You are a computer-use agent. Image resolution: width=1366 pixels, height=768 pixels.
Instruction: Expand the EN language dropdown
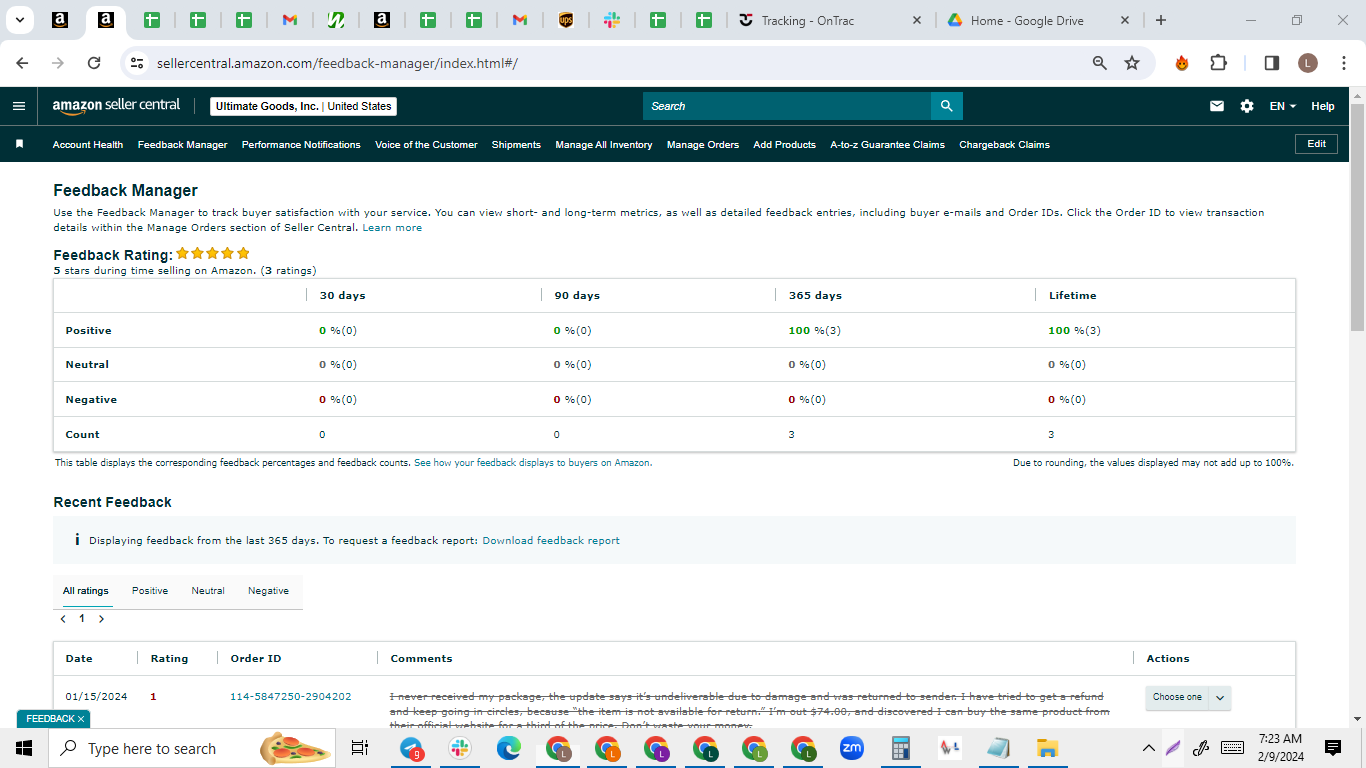coord(1283,106)
